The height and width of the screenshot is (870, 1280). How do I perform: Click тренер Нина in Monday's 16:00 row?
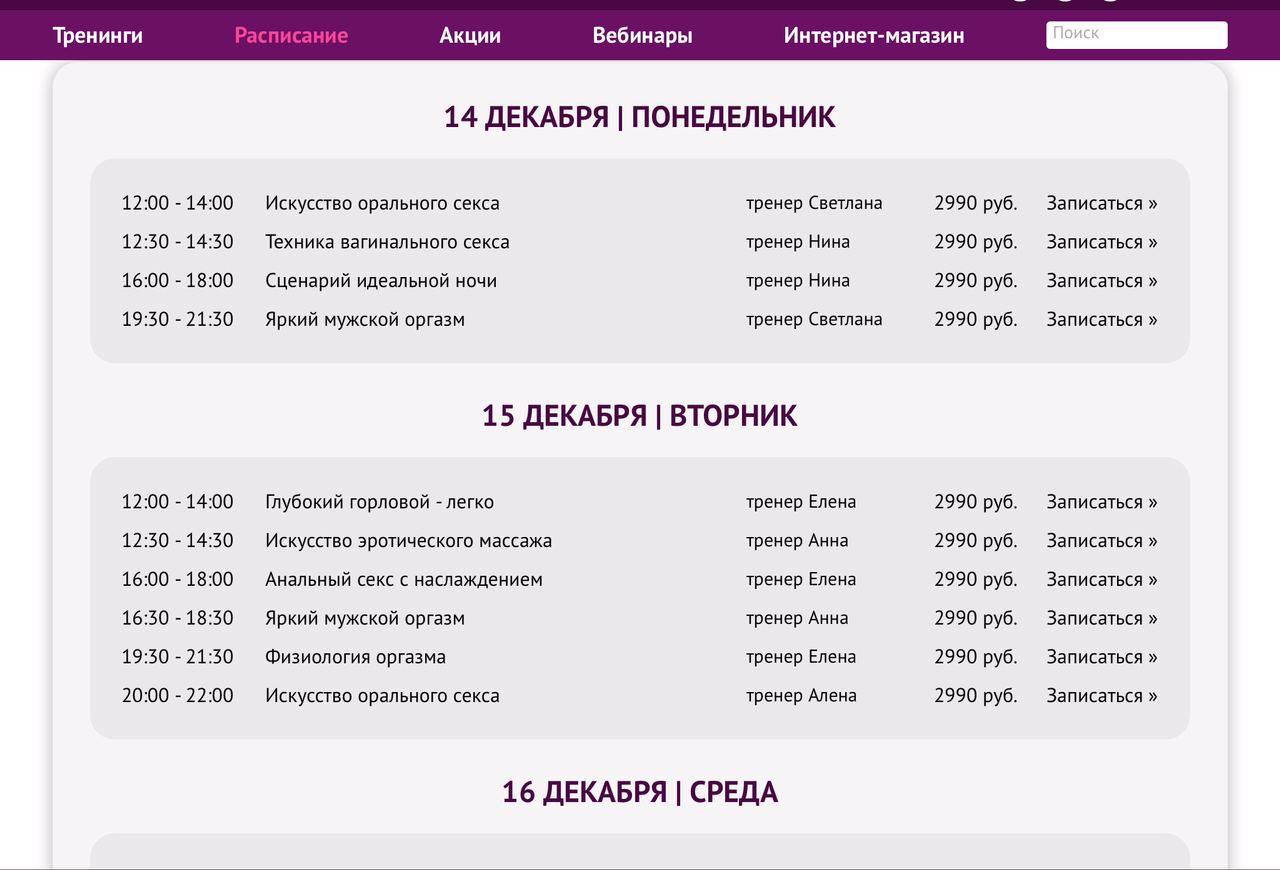[798, 281]
